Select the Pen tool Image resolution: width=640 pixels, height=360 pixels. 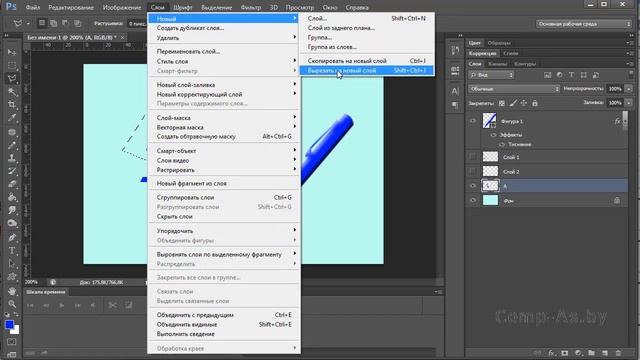(12, 237)
